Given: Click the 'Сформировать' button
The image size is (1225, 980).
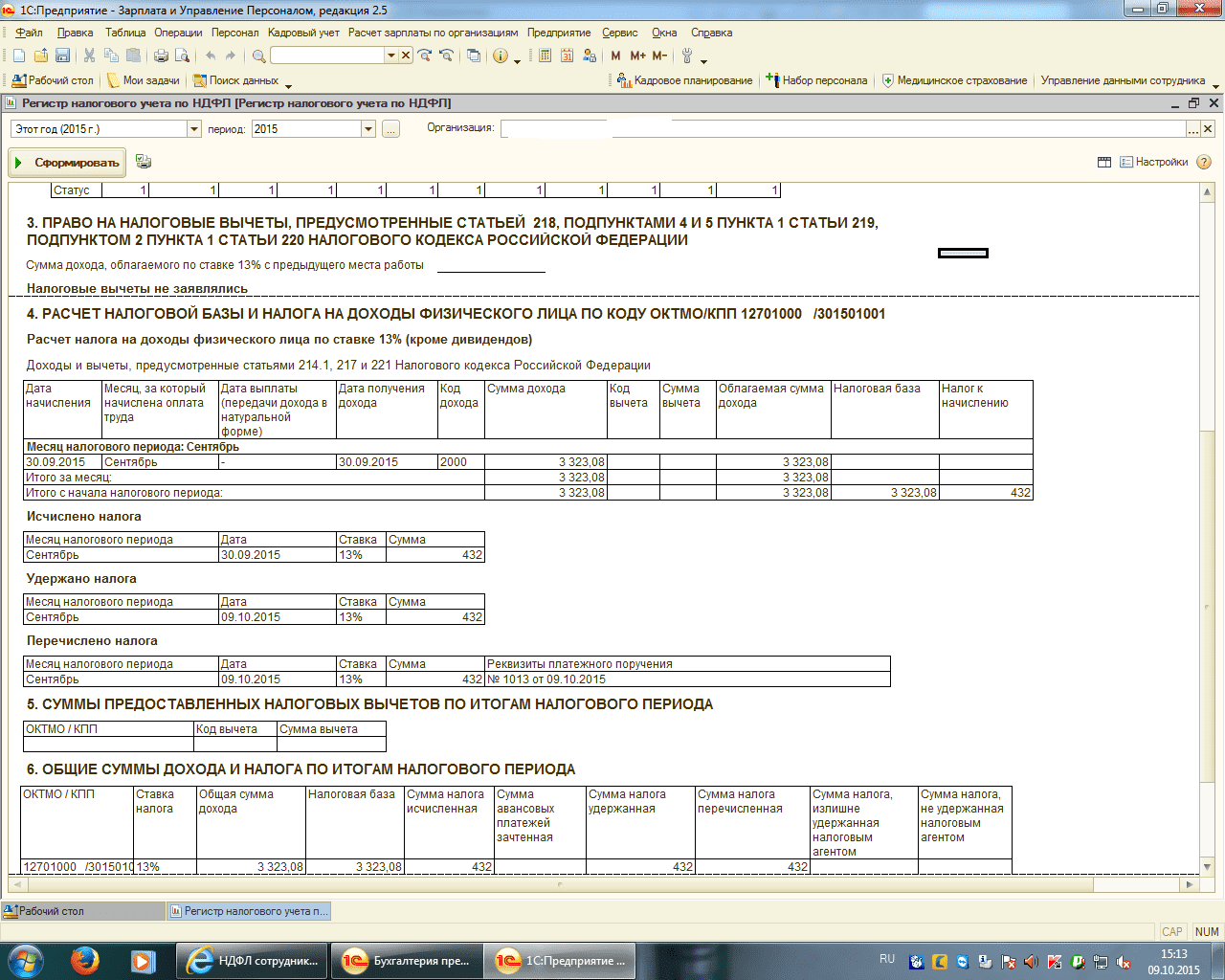Looking at the screenshot, I should click(x=67, y=163).
